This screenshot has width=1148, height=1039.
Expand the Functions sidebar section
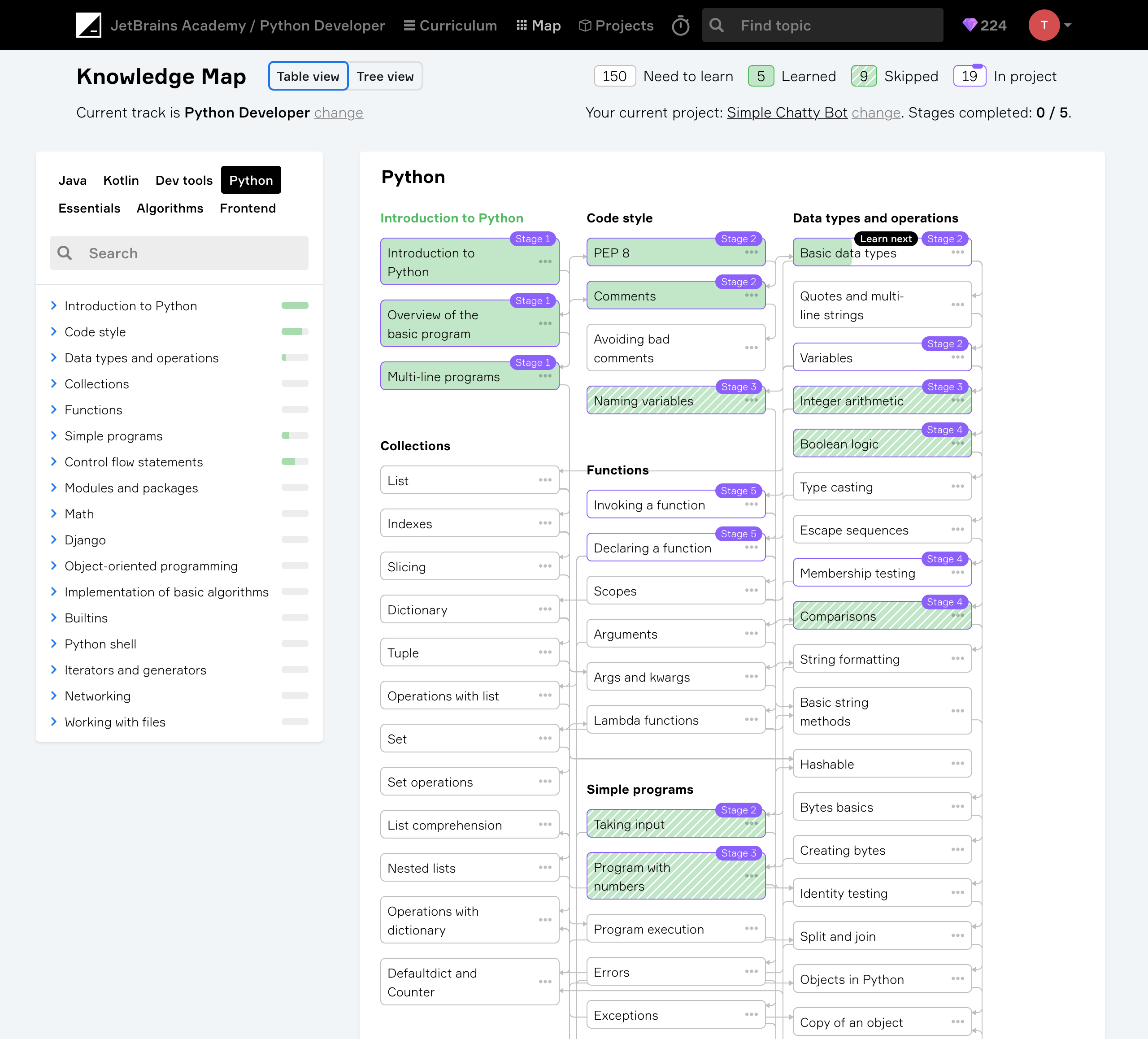[53, 410]
